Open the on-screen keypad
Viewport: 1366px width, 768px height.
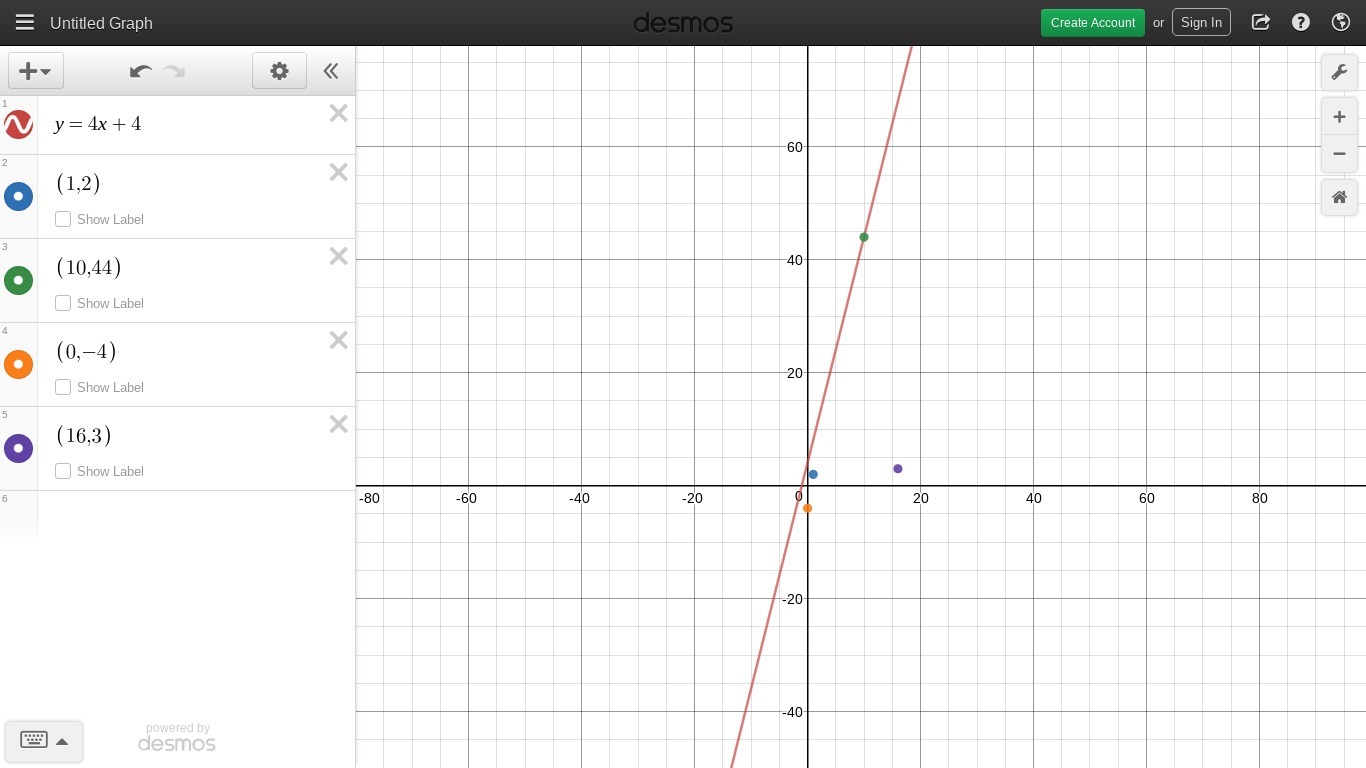coord(44,741)
